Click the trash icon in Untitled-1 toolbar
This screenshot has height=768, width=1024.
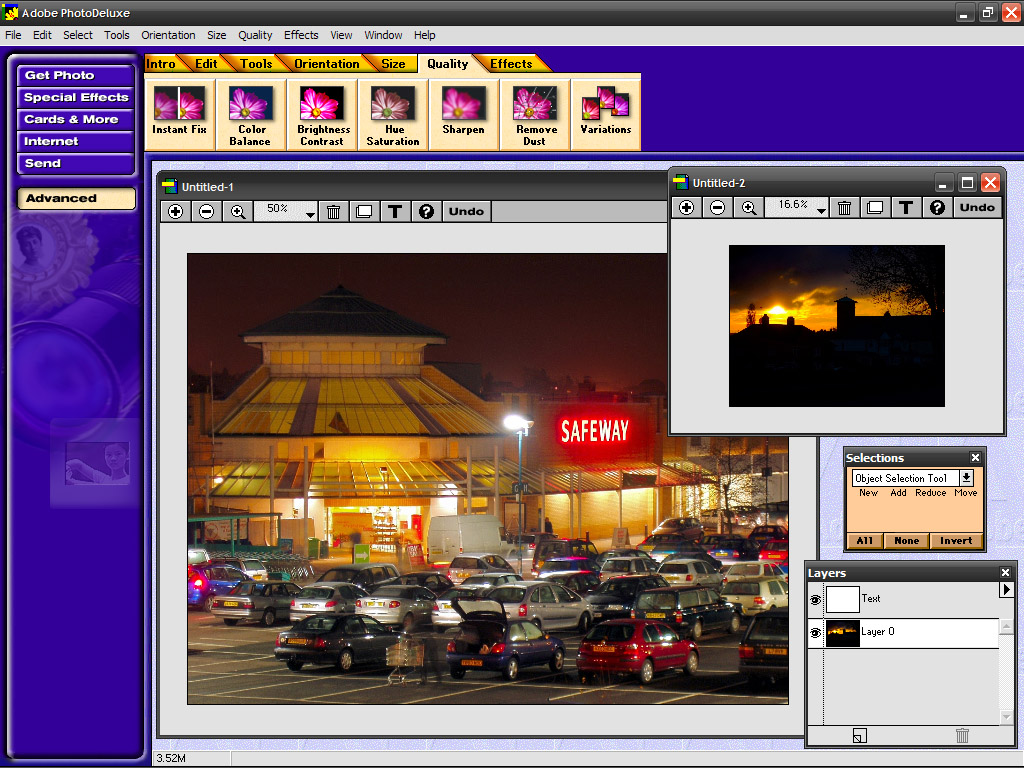point(333,211)
